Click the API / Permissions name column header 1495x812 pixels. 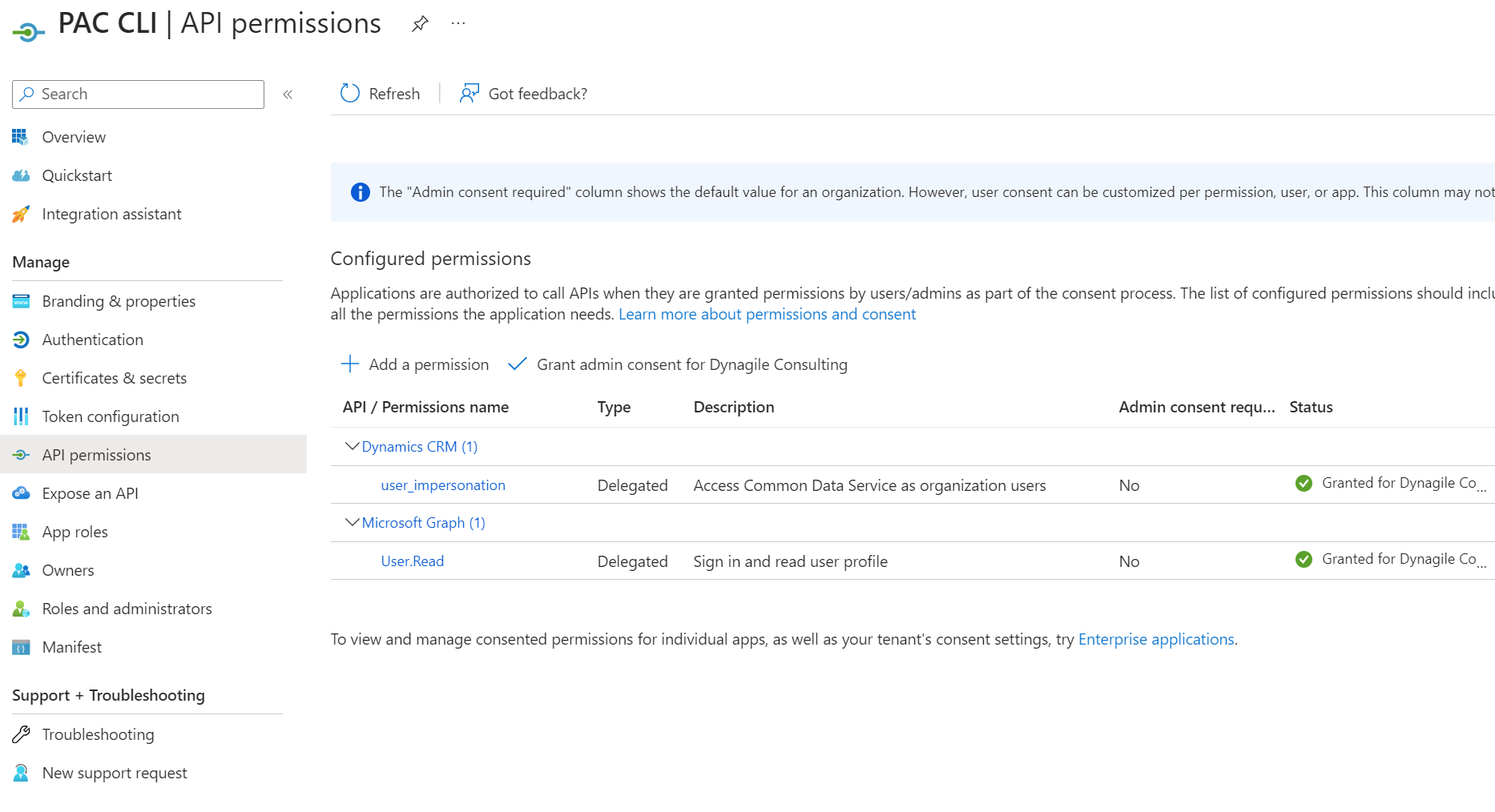(425, 407)
